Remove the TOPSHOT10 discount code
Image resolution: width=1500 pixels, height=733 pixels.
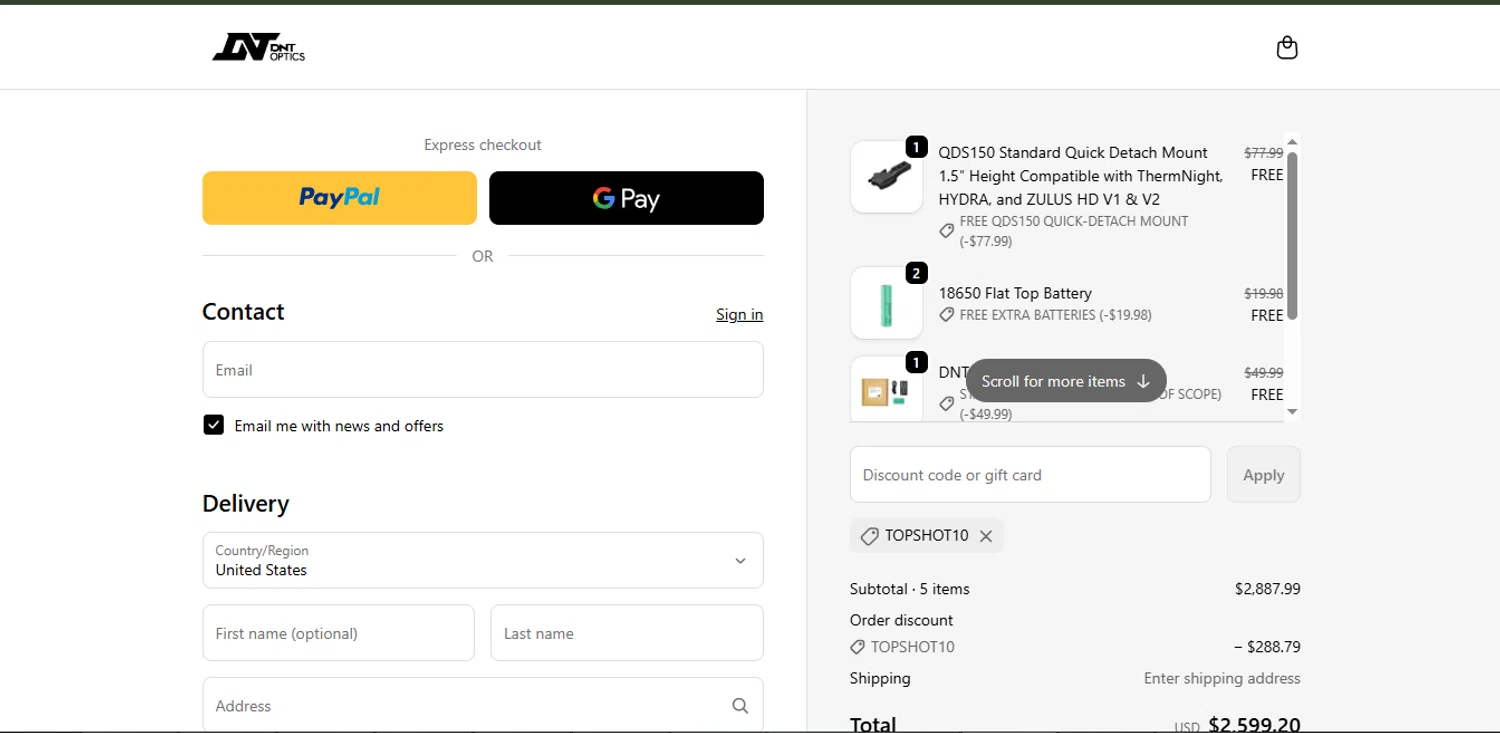click(x=986, y=536)
